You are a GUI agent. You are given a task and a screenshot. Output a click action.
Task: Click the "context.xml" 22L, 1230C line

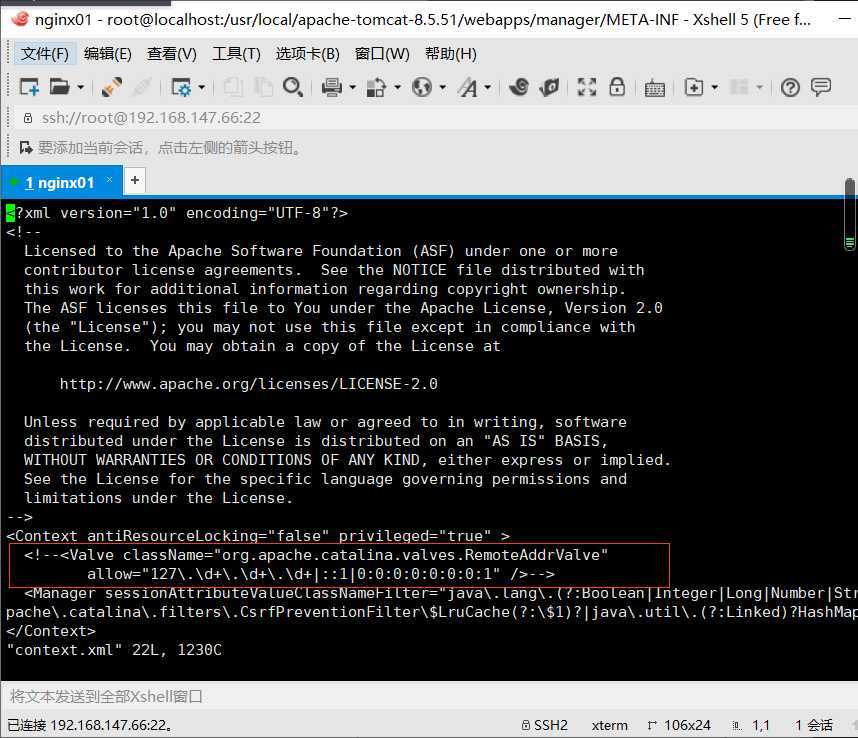(114, 650)
